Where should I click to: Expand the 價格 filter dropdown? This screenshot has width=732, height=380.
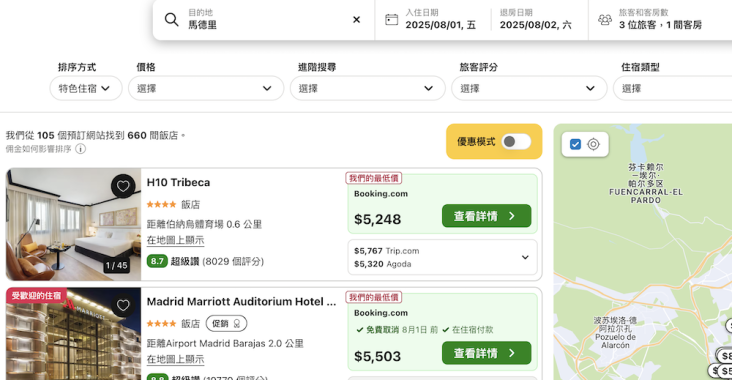pyautogui.click(x=206, y=88)
